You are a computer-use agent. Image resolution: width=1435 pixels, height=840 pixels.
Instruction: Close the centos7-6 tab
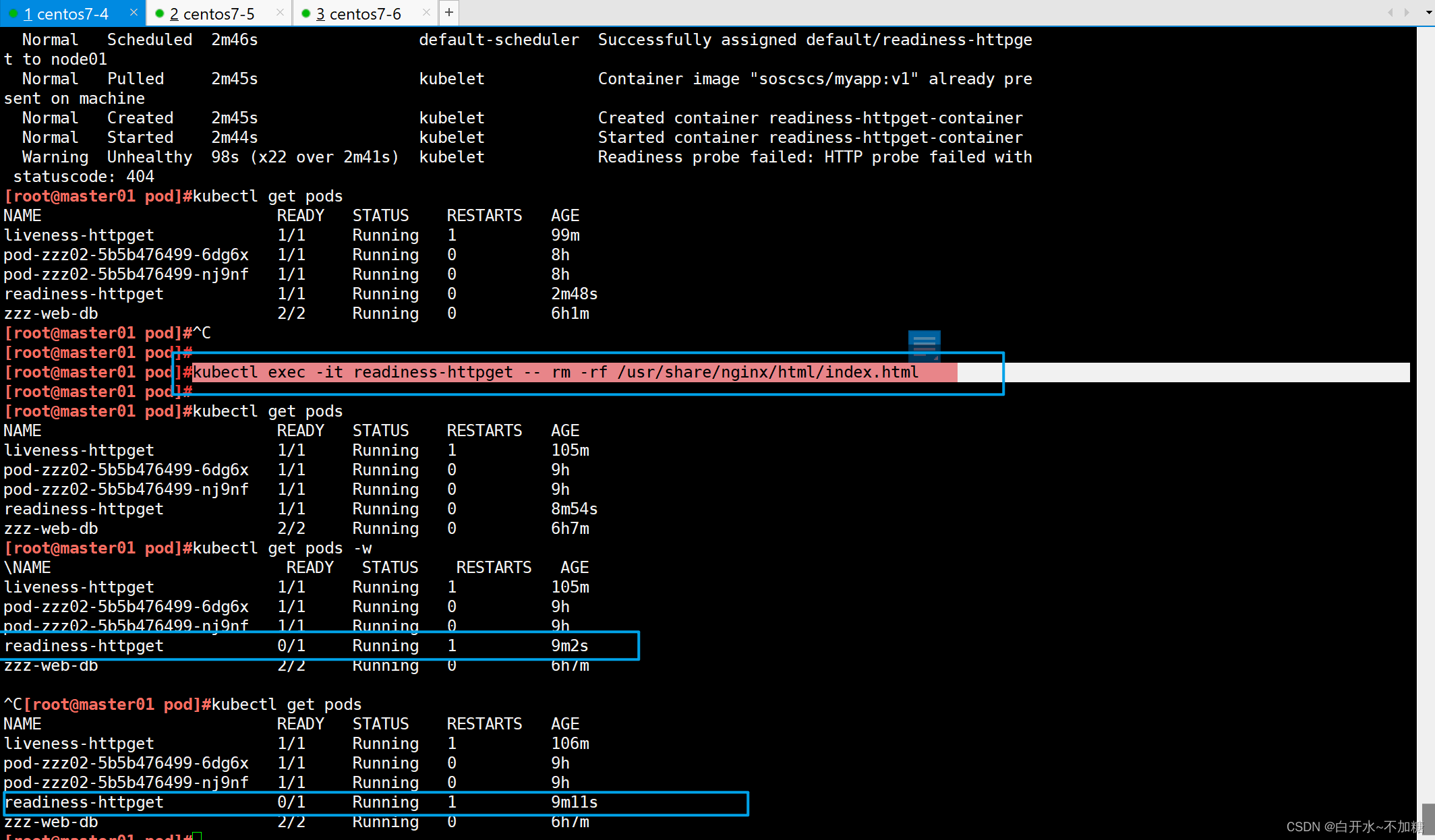click(426, 12)
